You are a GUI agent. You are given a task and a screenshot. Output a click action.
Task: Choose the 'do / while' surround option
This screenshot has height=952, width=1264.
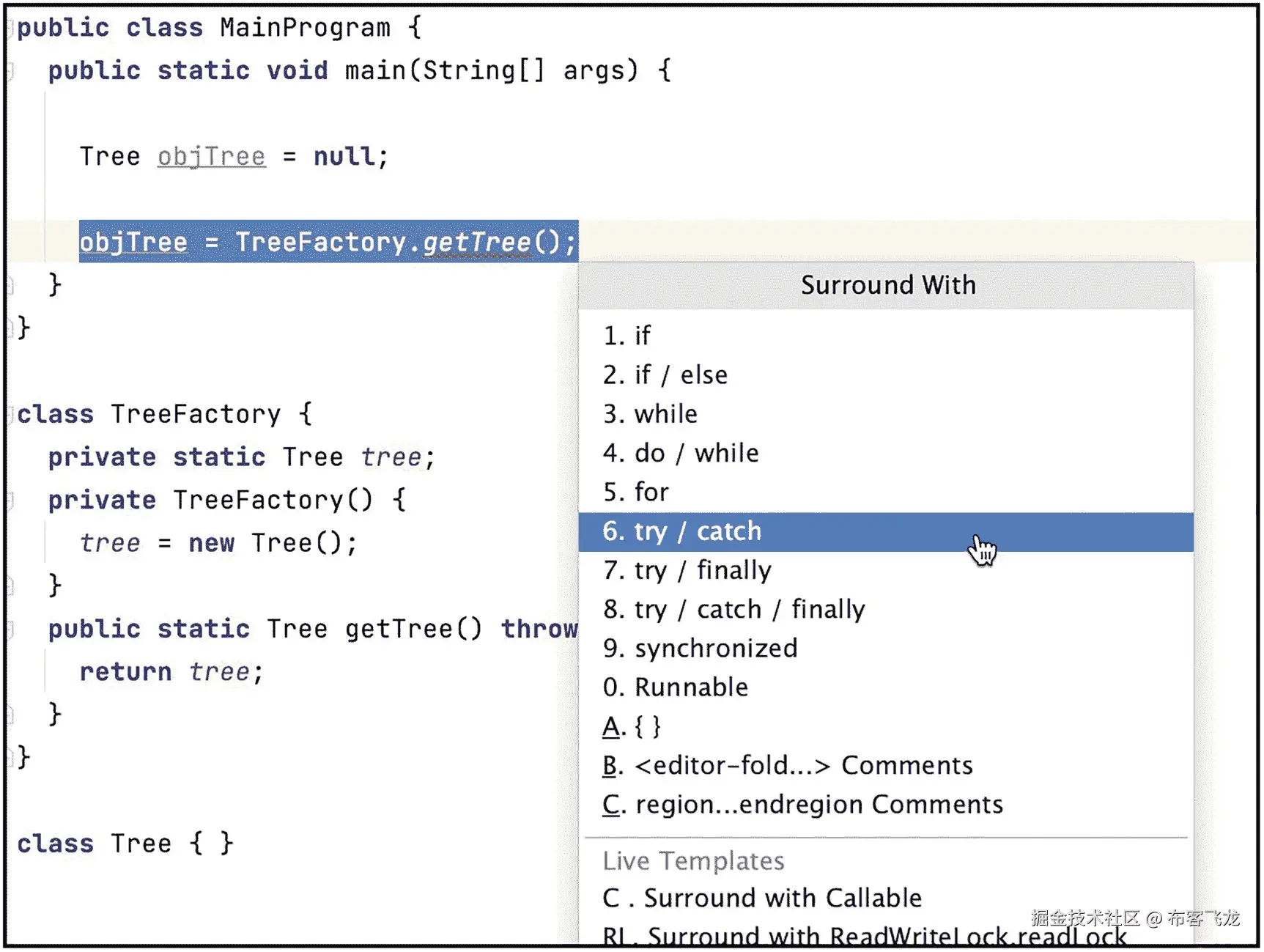coord(681,453)
